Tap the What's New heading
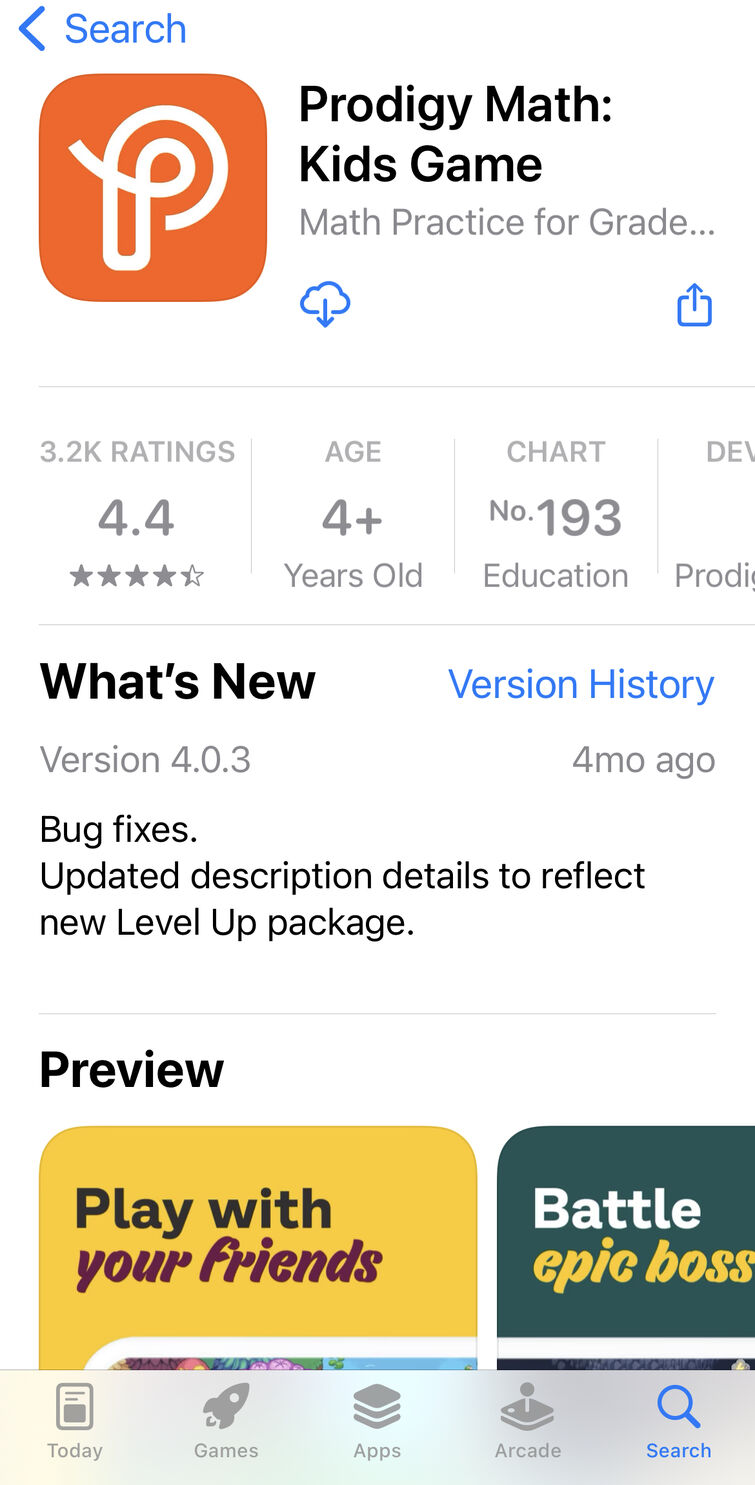This screenshot has height=1485, width=755. [x=177, y=682]
